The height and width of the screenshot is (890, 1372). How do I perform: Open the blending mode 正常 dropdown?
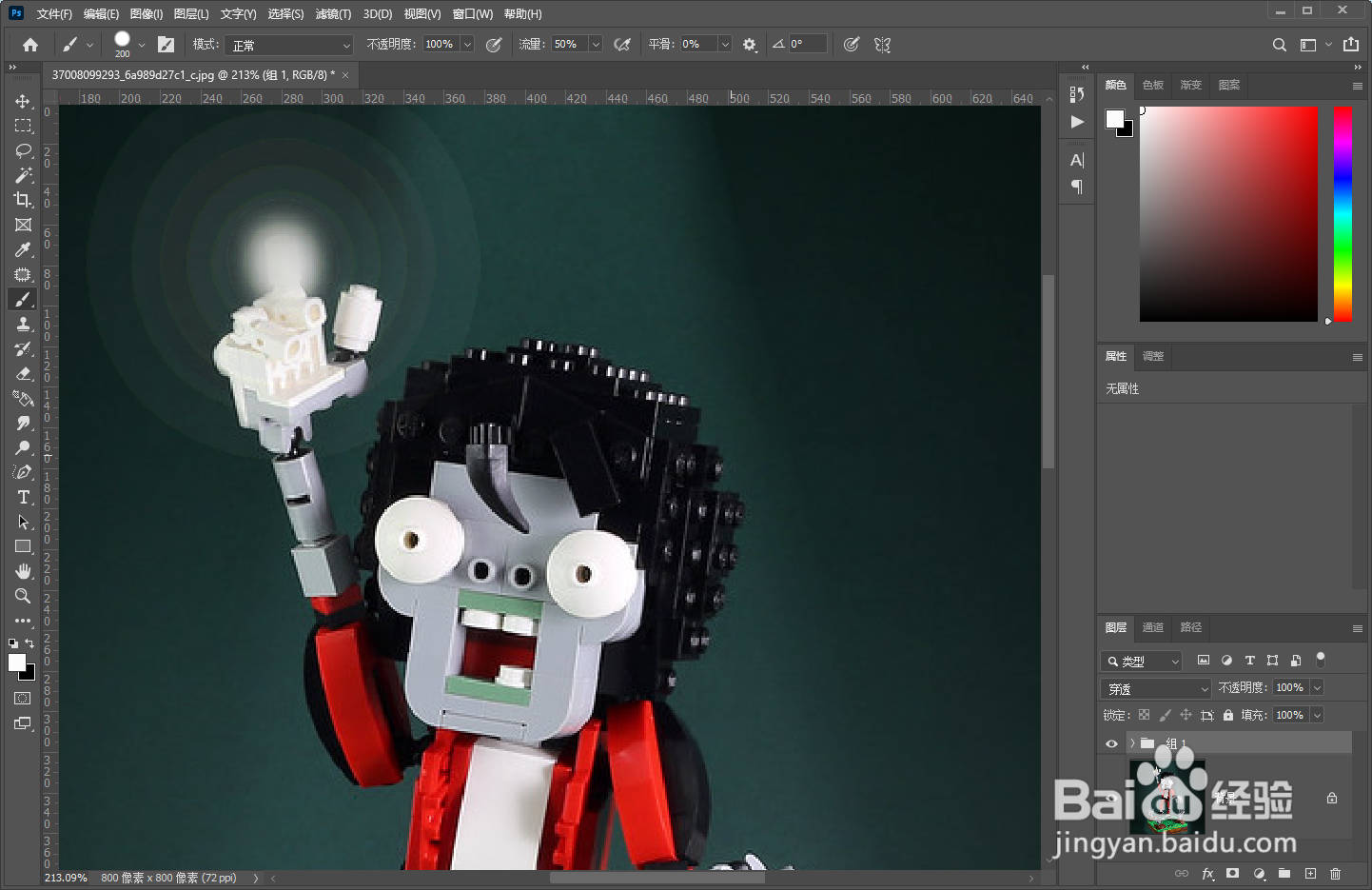[289, 45]
